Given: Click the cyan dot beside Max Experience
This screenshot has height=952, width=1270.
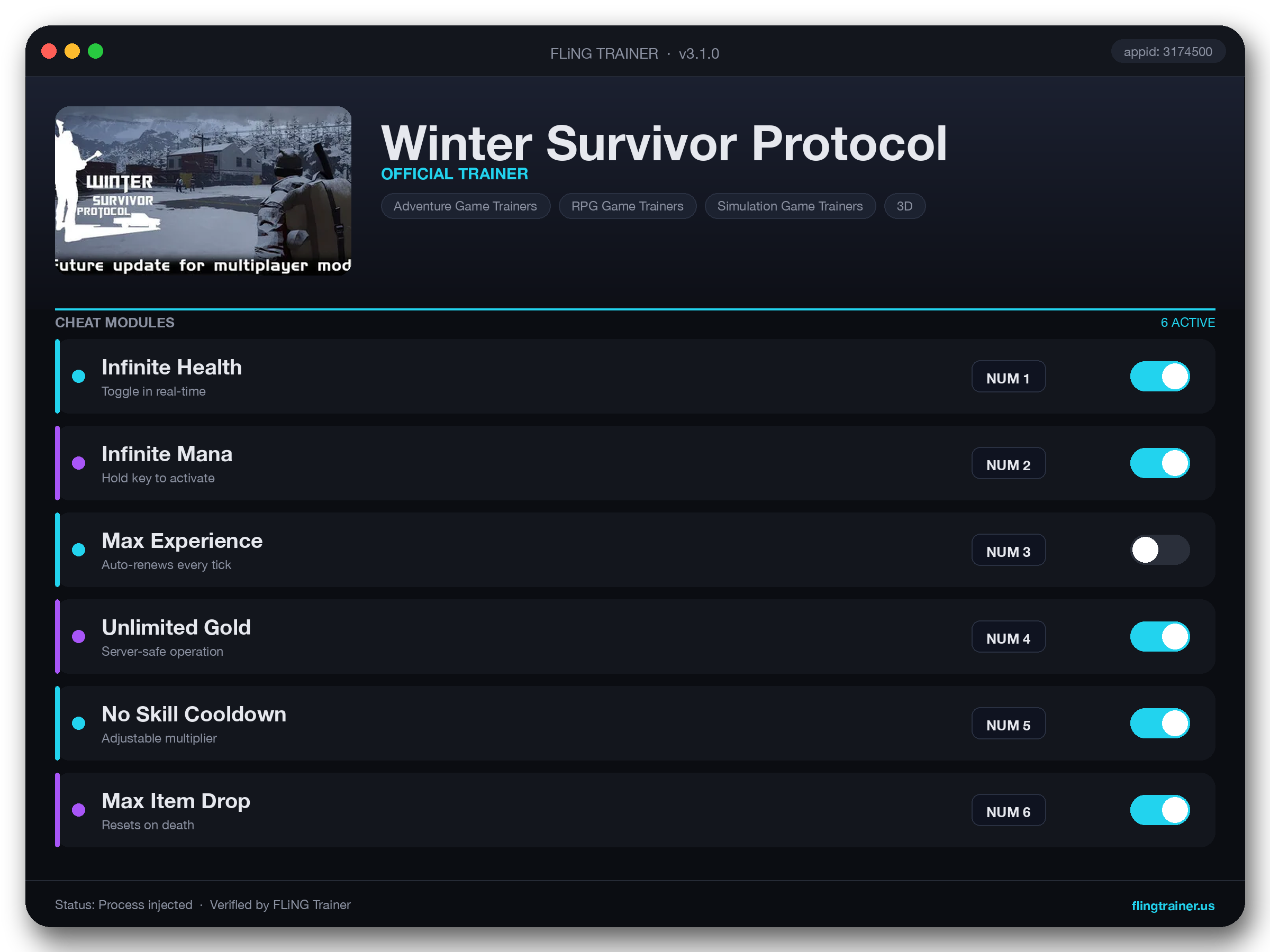Looking at the screenshot, I should coord(79,550).
